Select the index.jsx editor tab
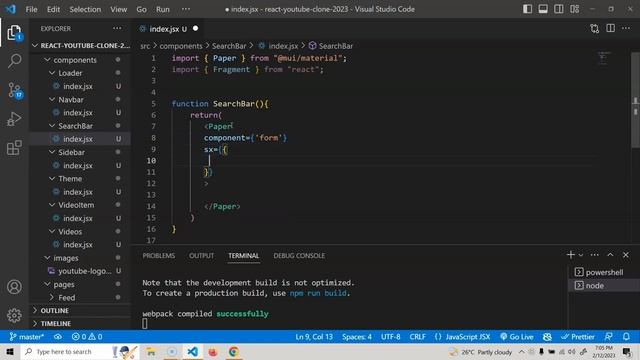 168,29
